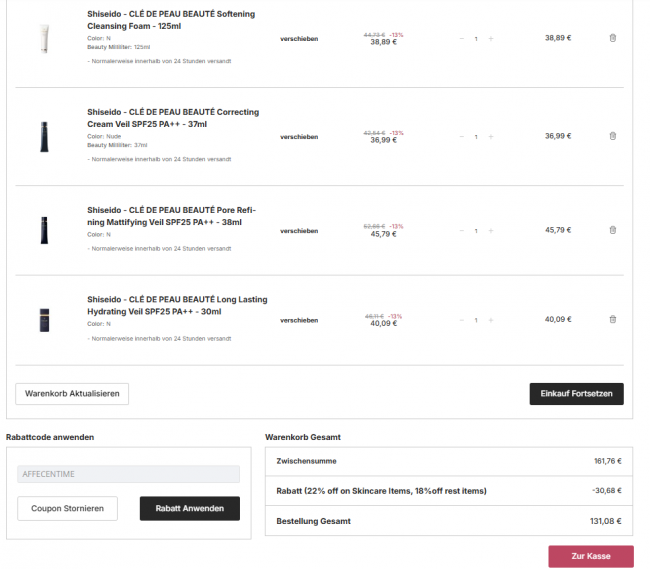Click verschieben for Correcting Cream Veil
Screen dimensions: 650x569
(299, 137)
